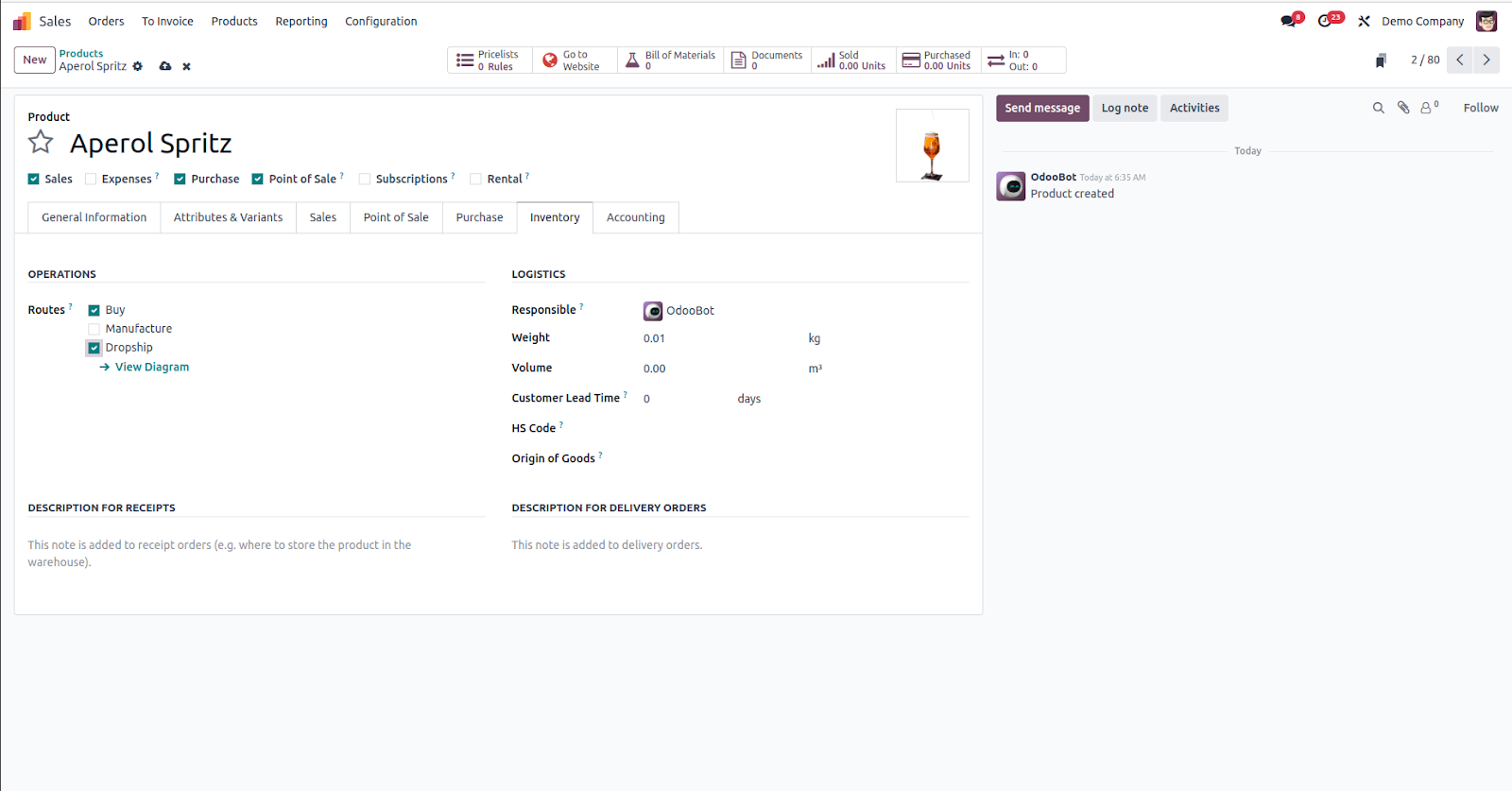Click Log note button
Viewport: 1512px width, 791px height.
(1125, 108)
